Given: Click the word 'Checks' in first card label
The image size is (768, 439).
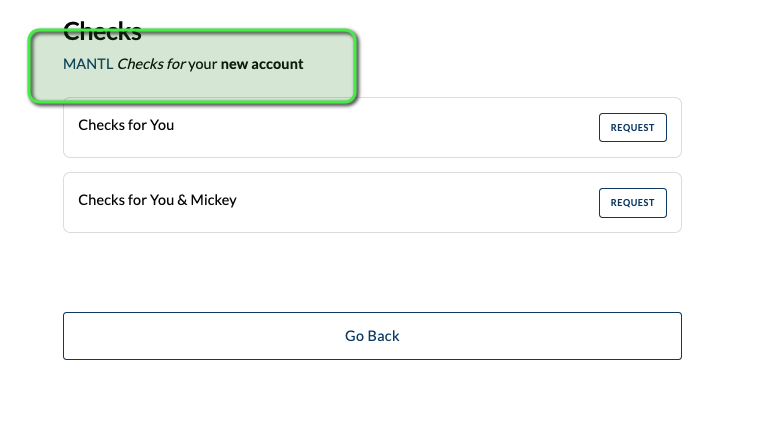Looking at the screenshot, I should 100,125.
